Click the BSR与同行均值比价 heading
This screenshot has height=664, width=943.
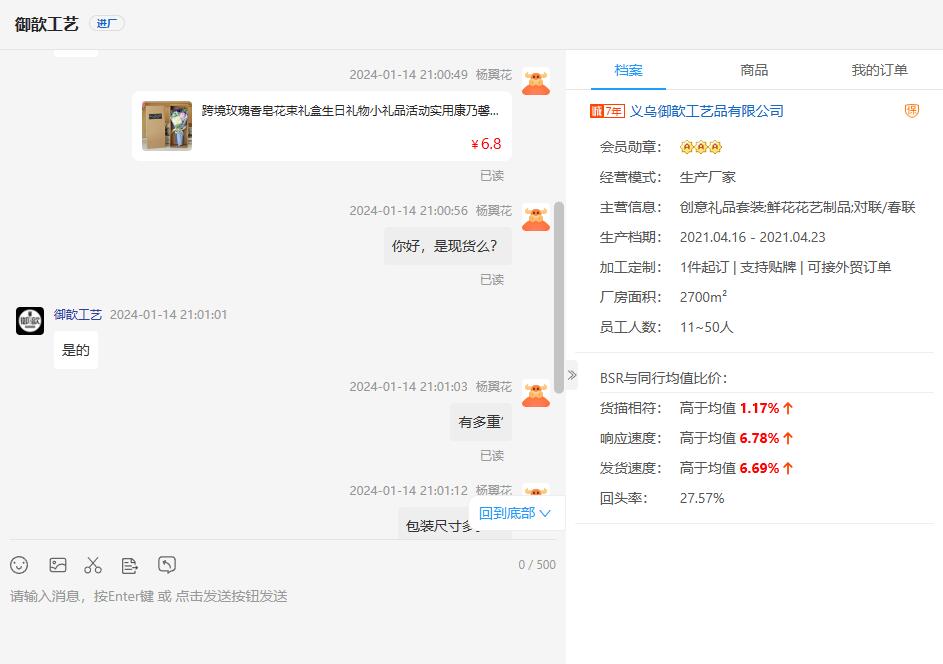pos(663,378)
